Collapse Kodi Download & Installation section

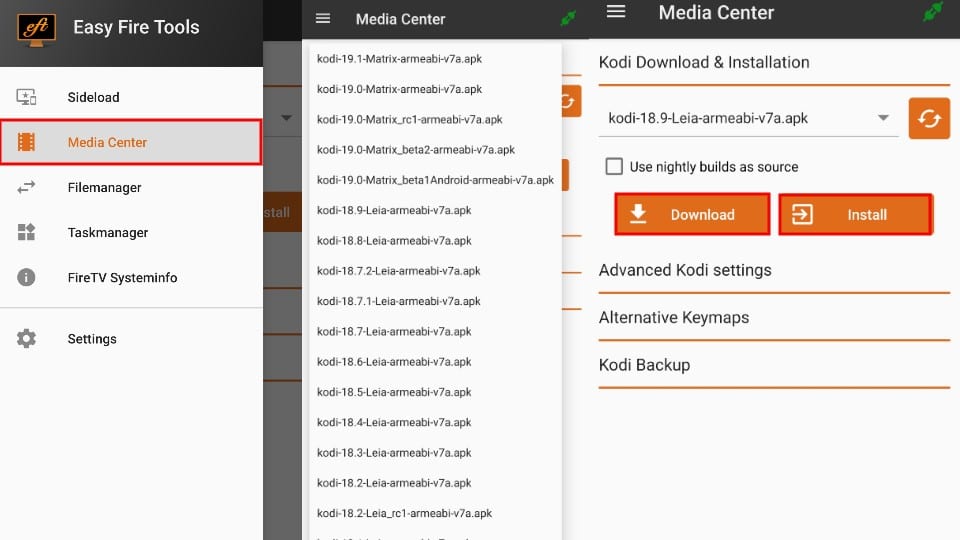click(774, 62)
